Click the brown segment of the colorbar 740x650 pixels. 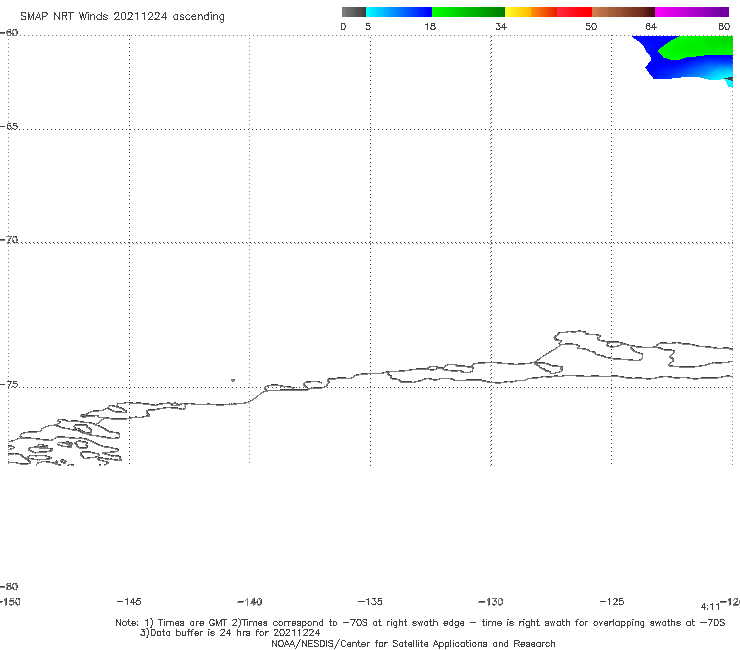pos(623,12)
